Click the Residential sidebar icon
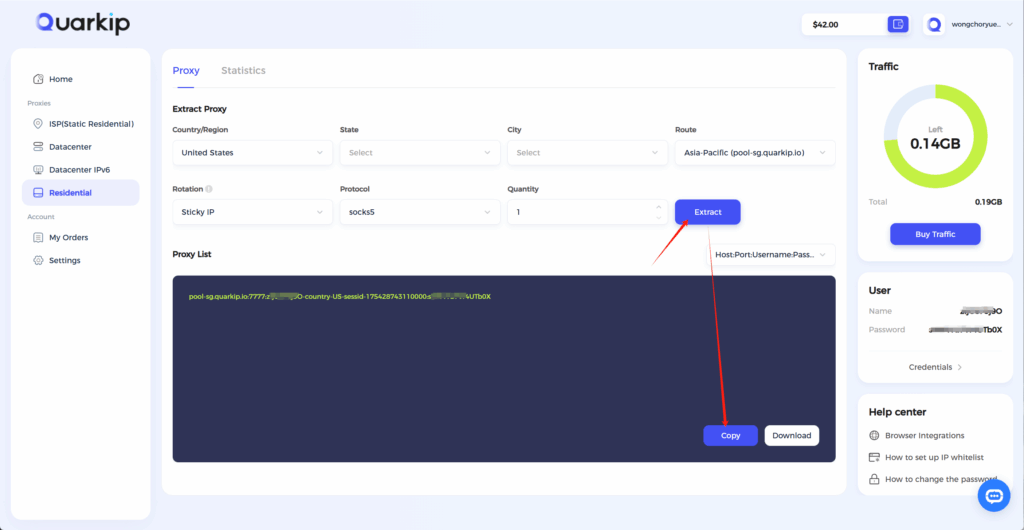Image resolution: width=1024 pixels, height=530 pixels. pos(38,193)
